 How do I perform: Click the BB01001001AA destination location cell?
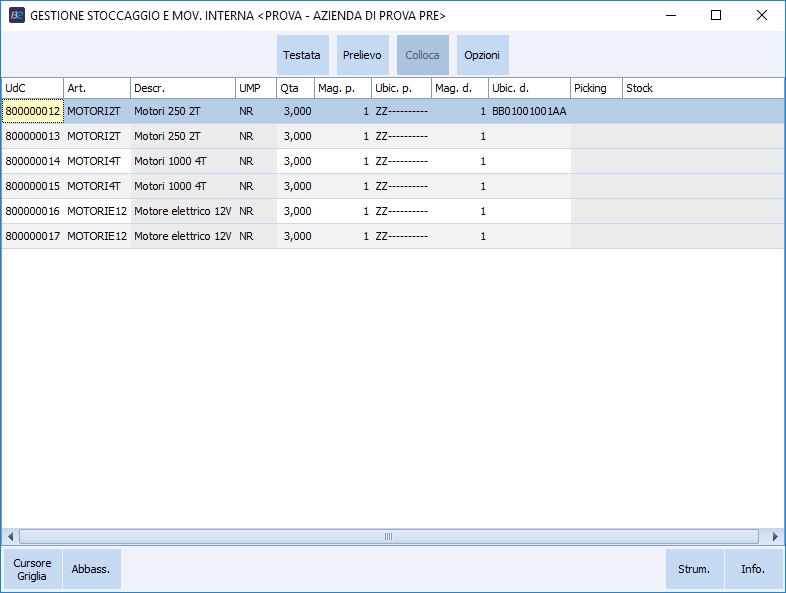pyautogui.click(x=529, y=111)
